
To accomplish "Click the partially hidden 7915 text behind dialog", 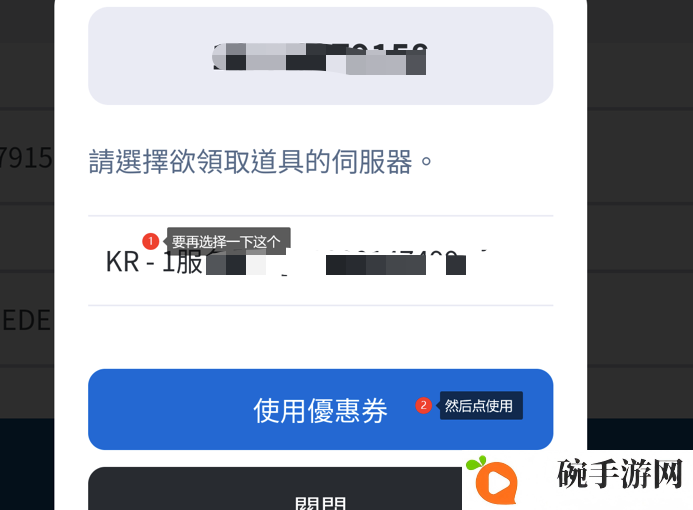I will tap(26, 158).
